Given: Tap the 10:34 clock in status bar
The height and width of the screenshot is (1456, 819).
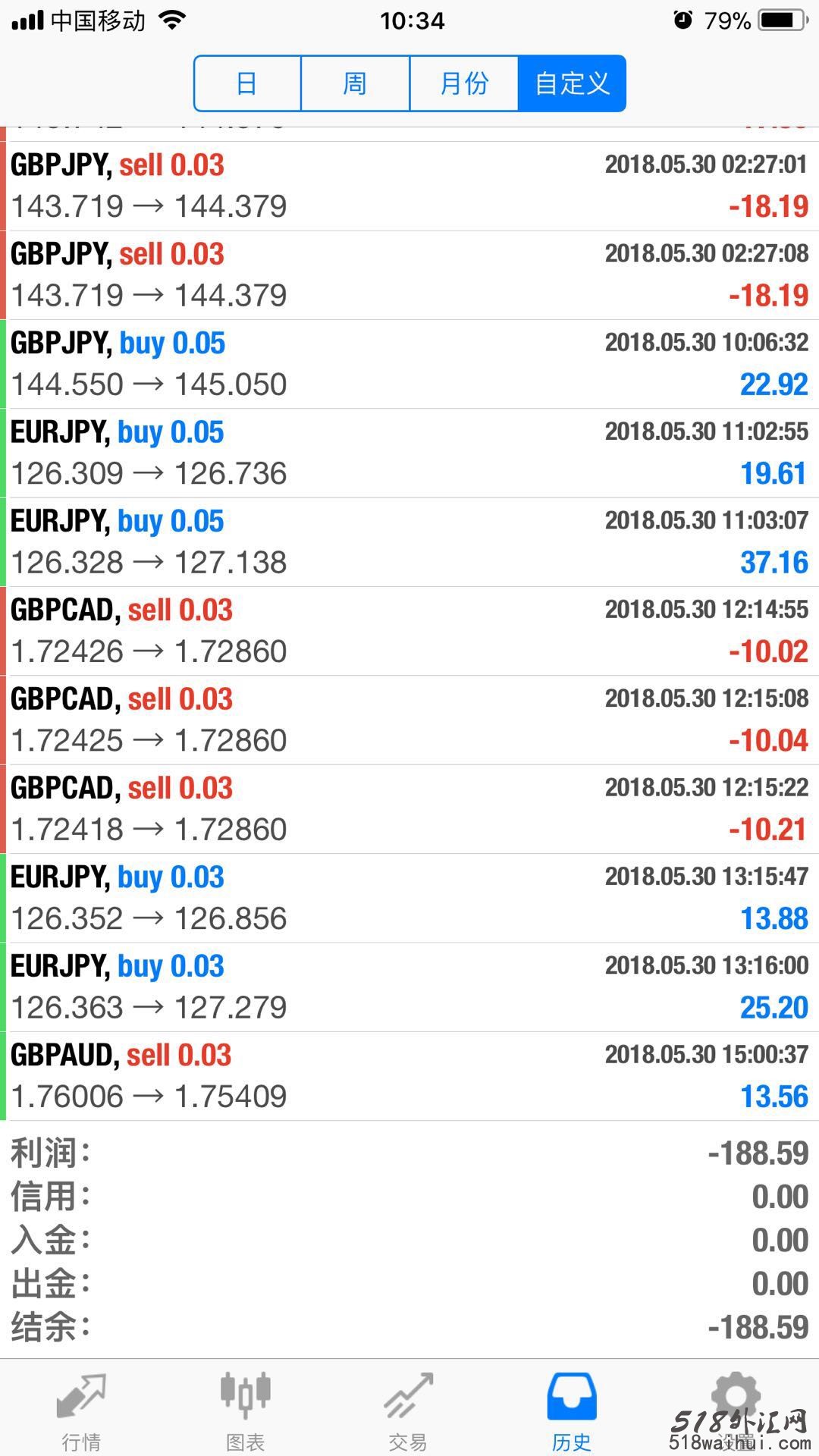Looking at the screenshot, I should tap(412, 20).
